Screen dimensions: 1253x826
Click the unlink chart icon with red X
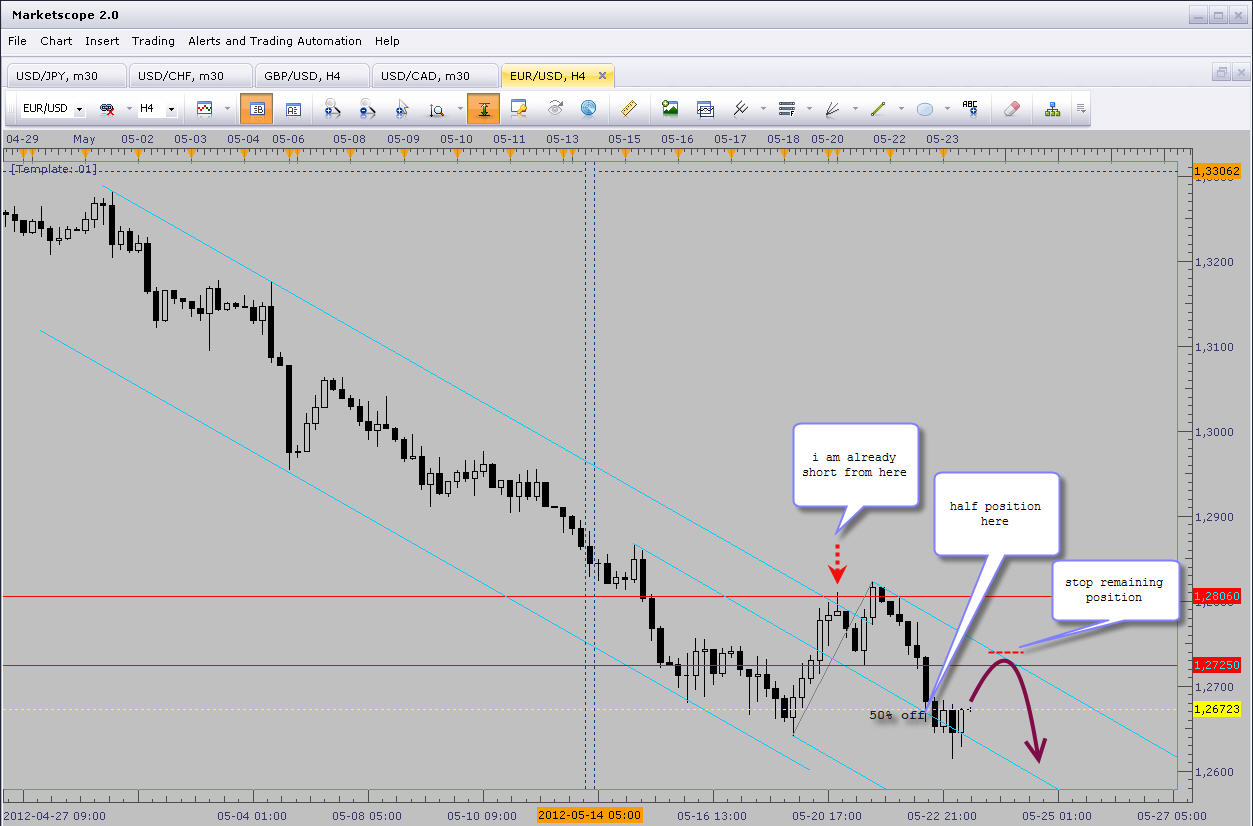(x=107, y=108)
